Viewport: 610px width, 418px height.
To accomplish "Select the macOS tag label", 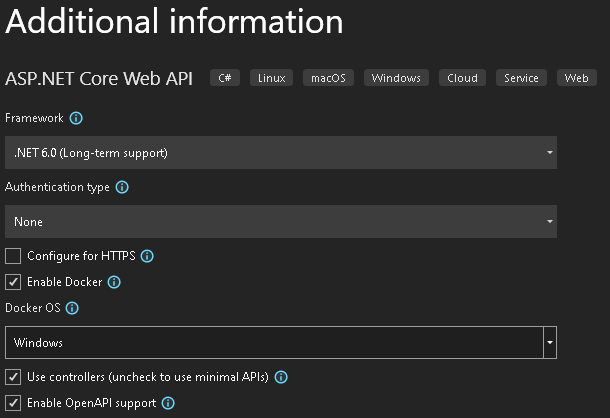I will tap(329, 78).
